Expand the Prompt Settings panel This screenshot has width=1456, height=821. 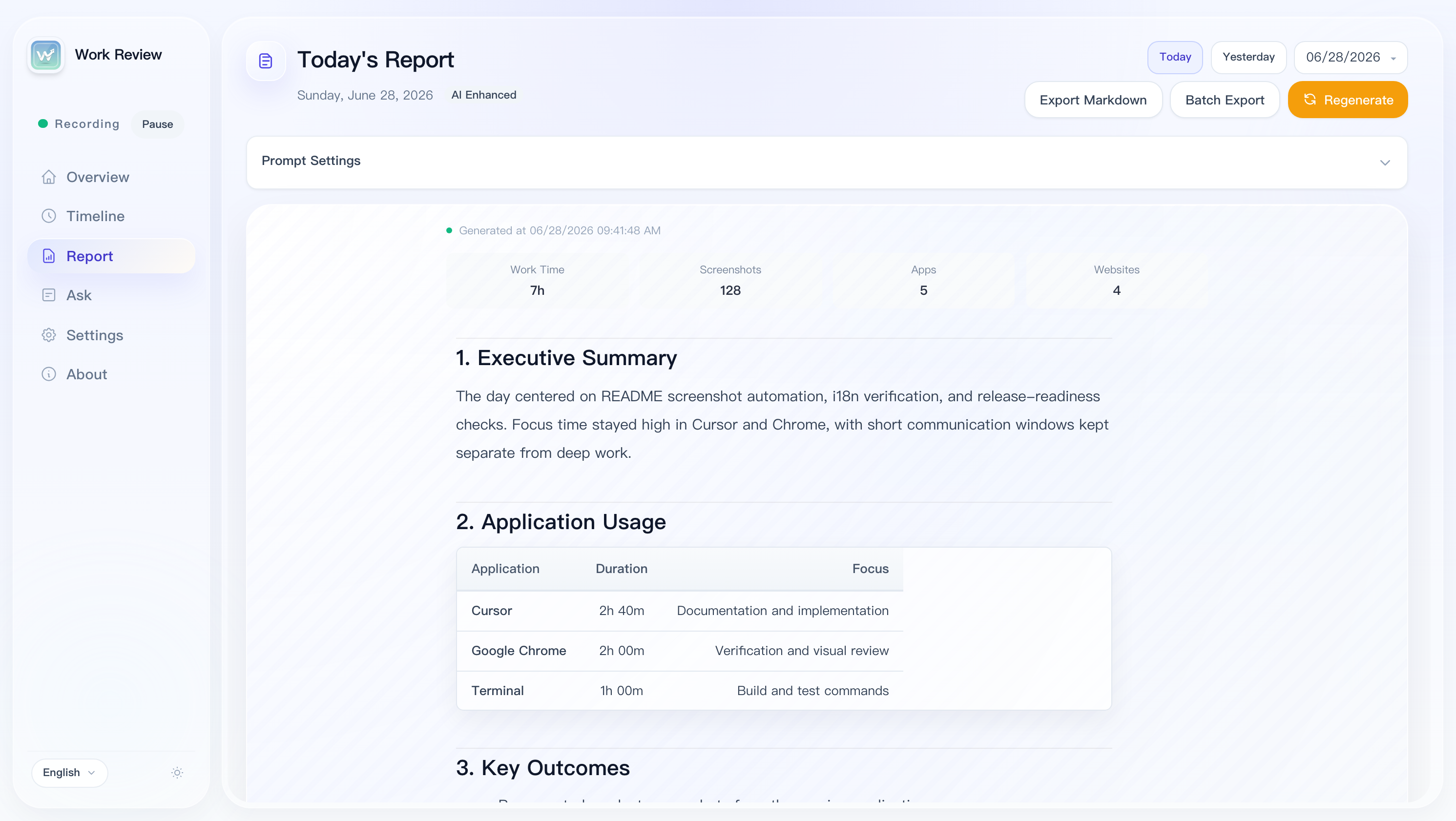tap(826, 162)
